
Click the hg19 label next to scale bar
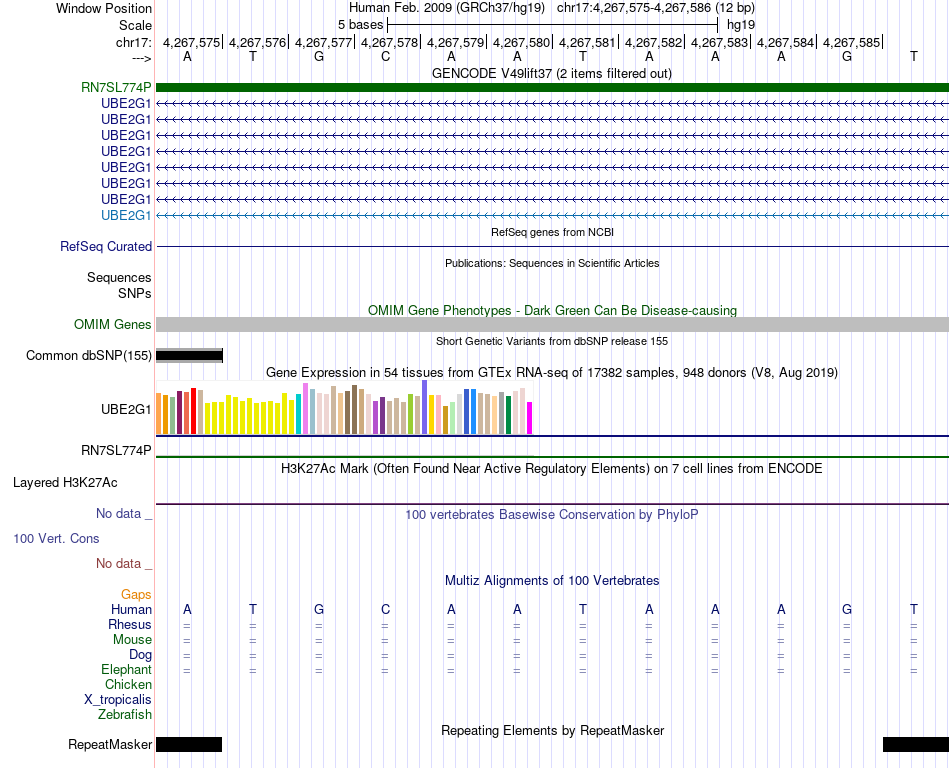coord(740,25)
